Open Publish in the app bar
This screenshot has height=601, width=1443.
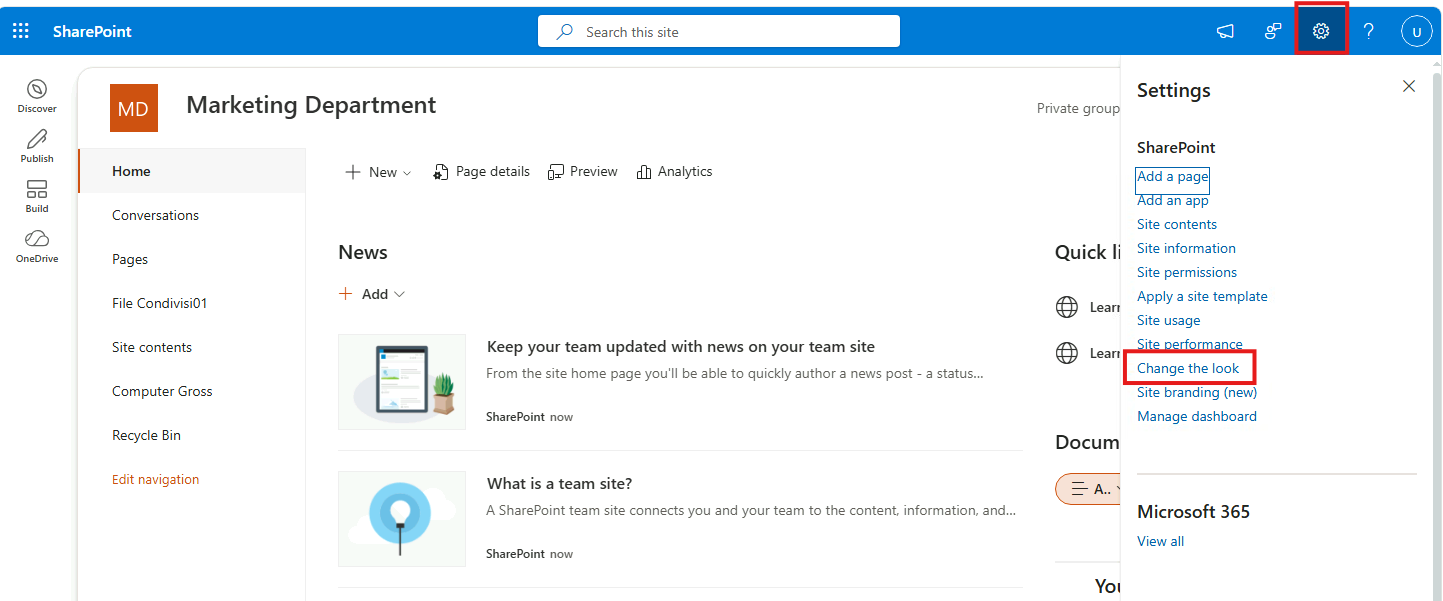coord(37,146)
